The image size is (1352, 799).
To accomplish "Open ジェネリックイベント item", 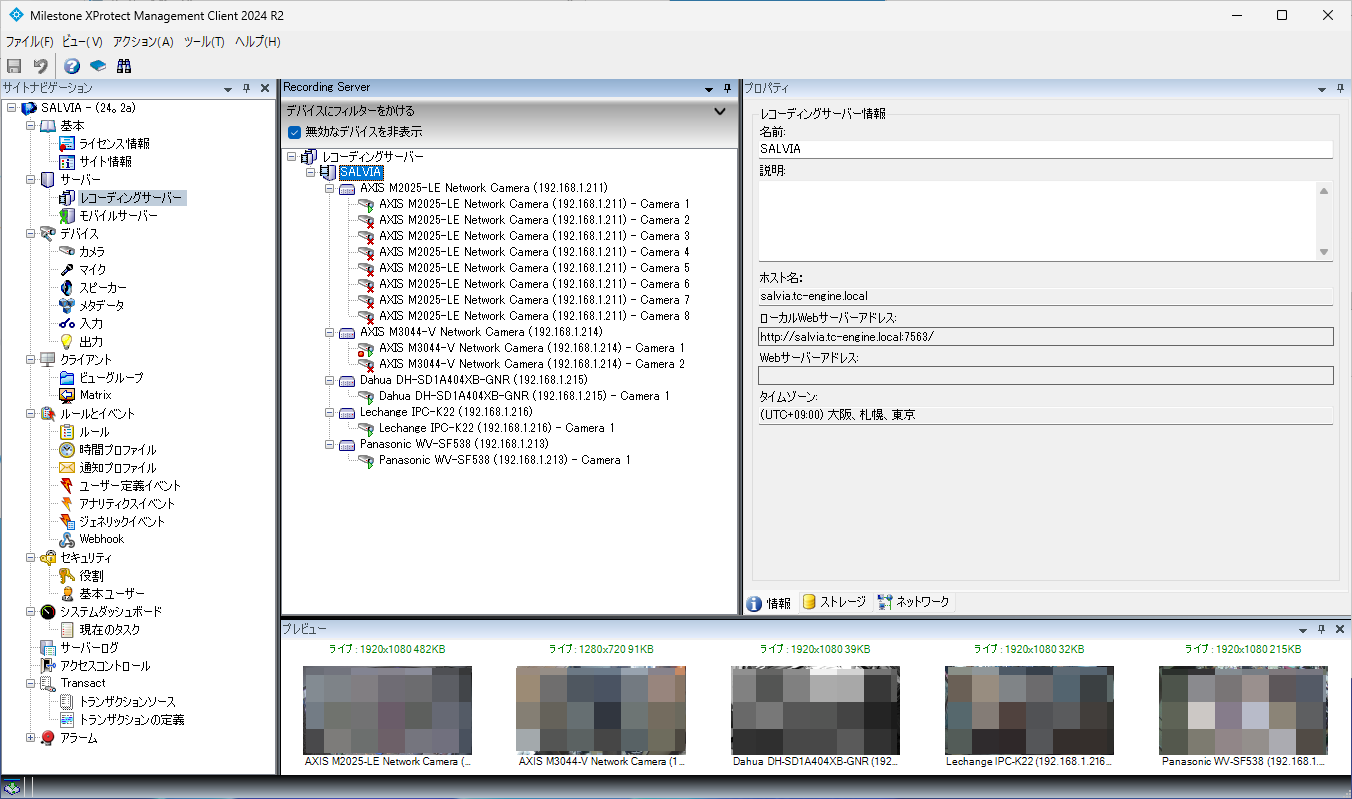I will 122,522.
